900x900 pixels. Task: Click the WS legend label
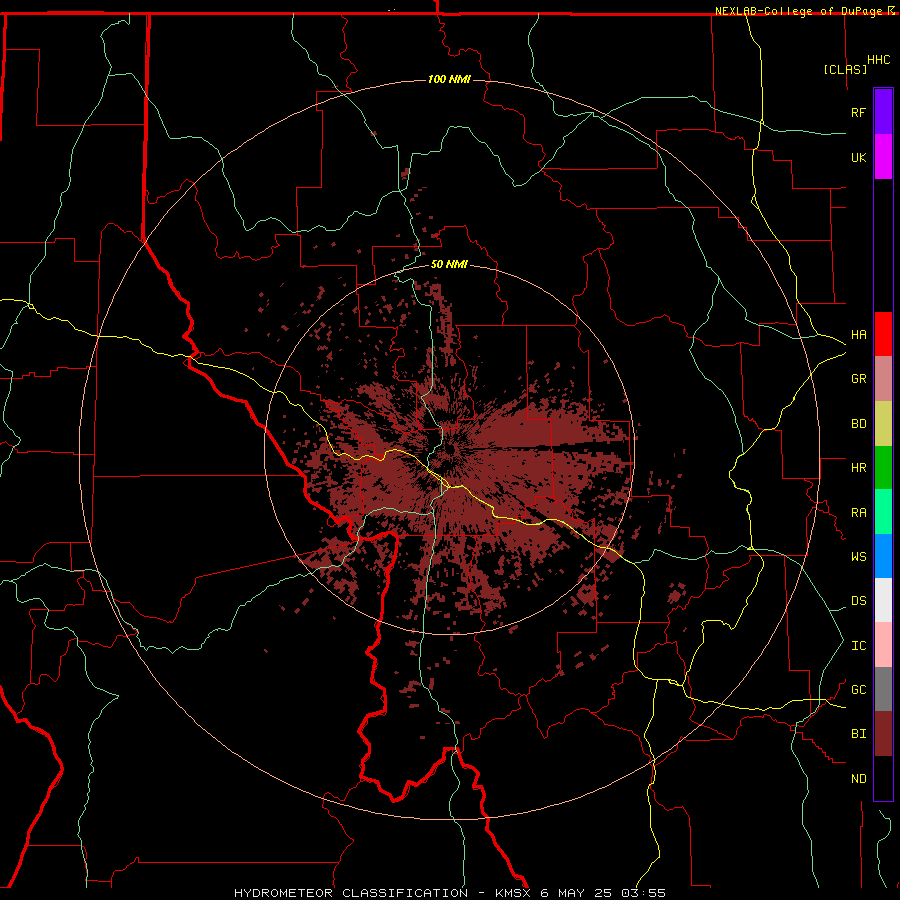(858, 557)
